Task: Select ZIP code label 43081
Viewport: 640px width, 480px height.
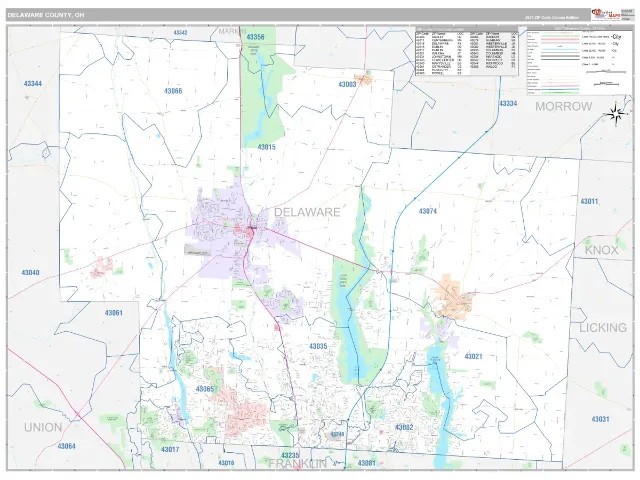Action: (367, 463)
